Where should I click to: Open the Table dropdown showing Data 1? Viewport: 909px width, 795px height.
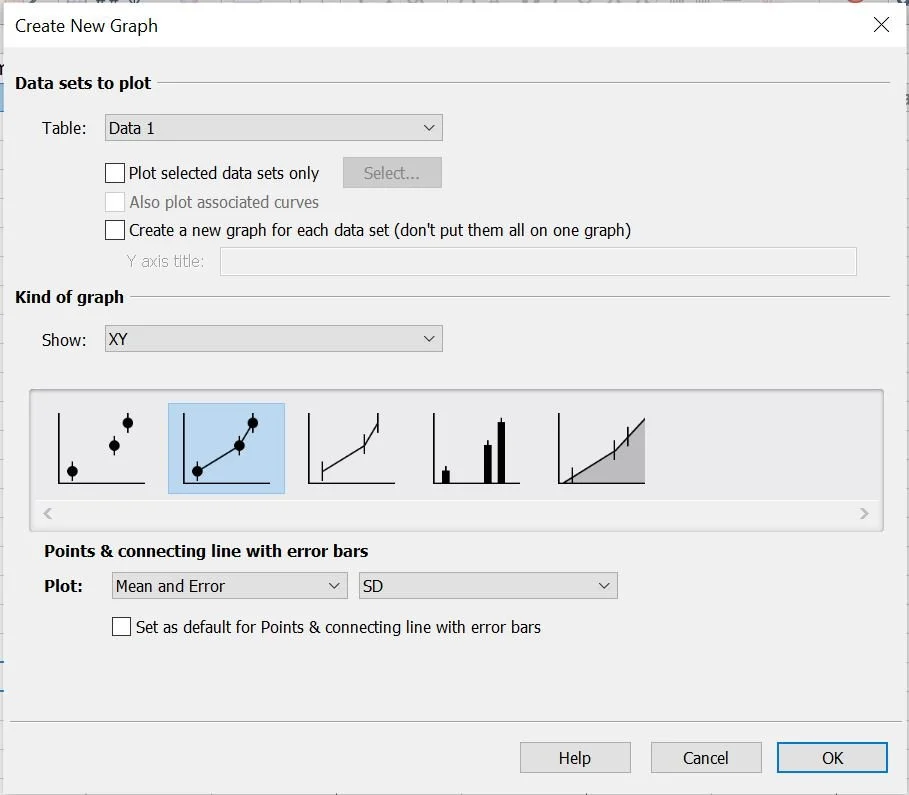pyautogui.click(x=273, y=127)
